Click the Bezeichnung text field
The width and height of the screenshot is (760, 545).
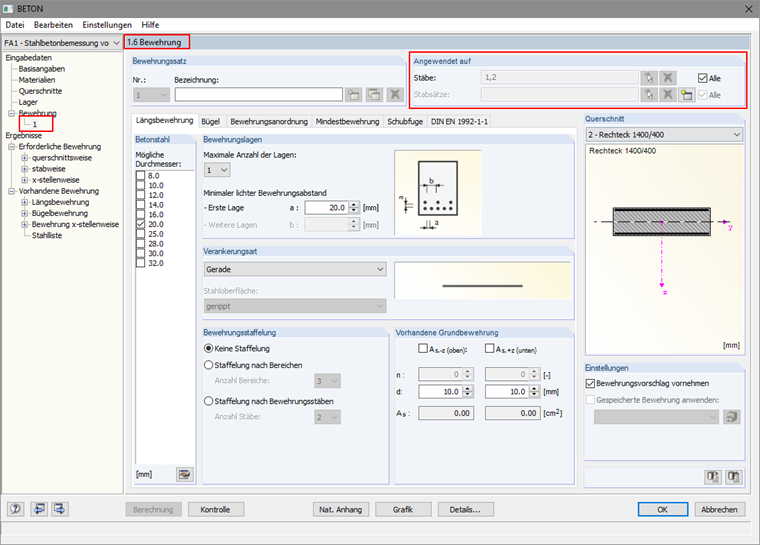(258, 95)
